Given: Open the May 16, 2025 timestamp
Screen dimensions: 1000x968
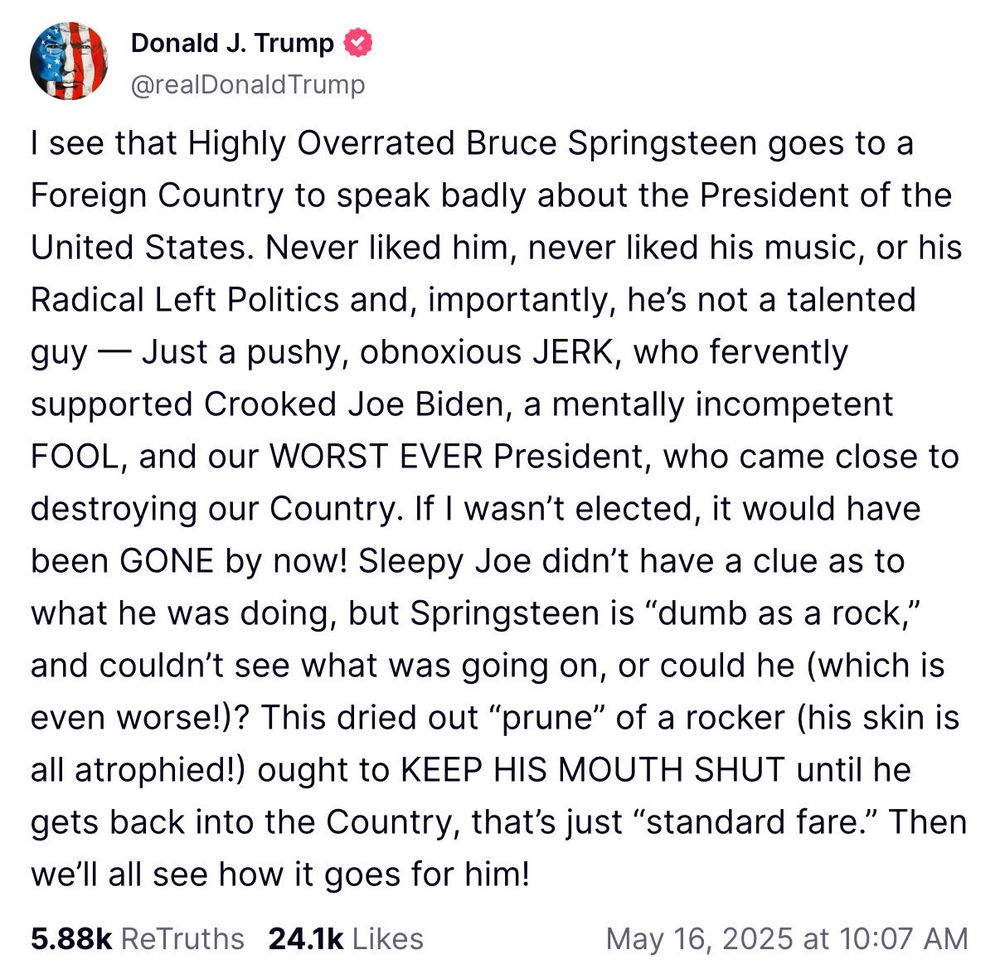Looking at the screenshot, I should pos(787,939).
